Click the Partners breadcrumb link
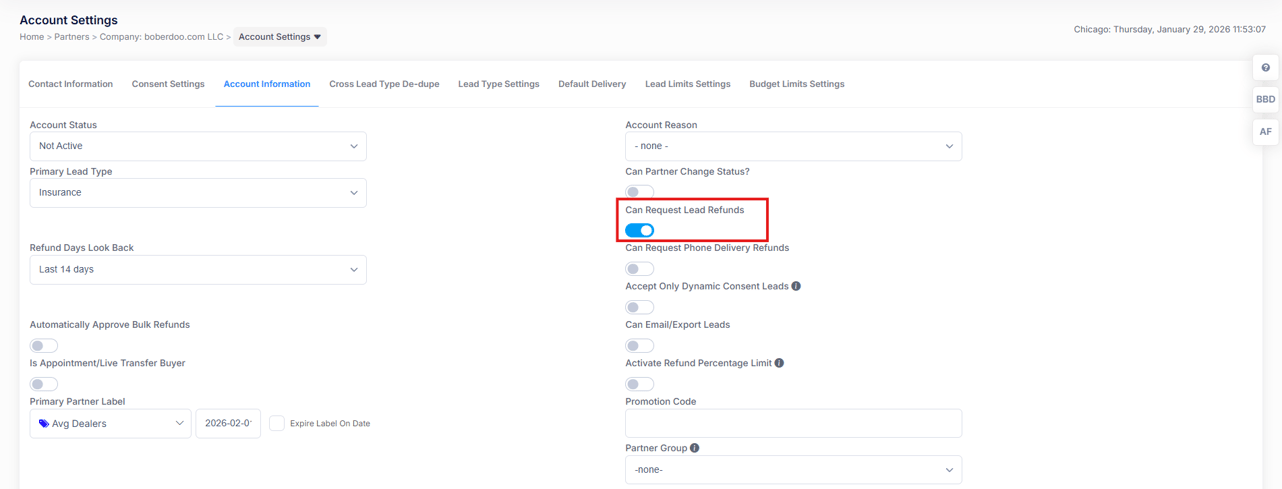The image size is (1282, 489). tap(71, 37)
